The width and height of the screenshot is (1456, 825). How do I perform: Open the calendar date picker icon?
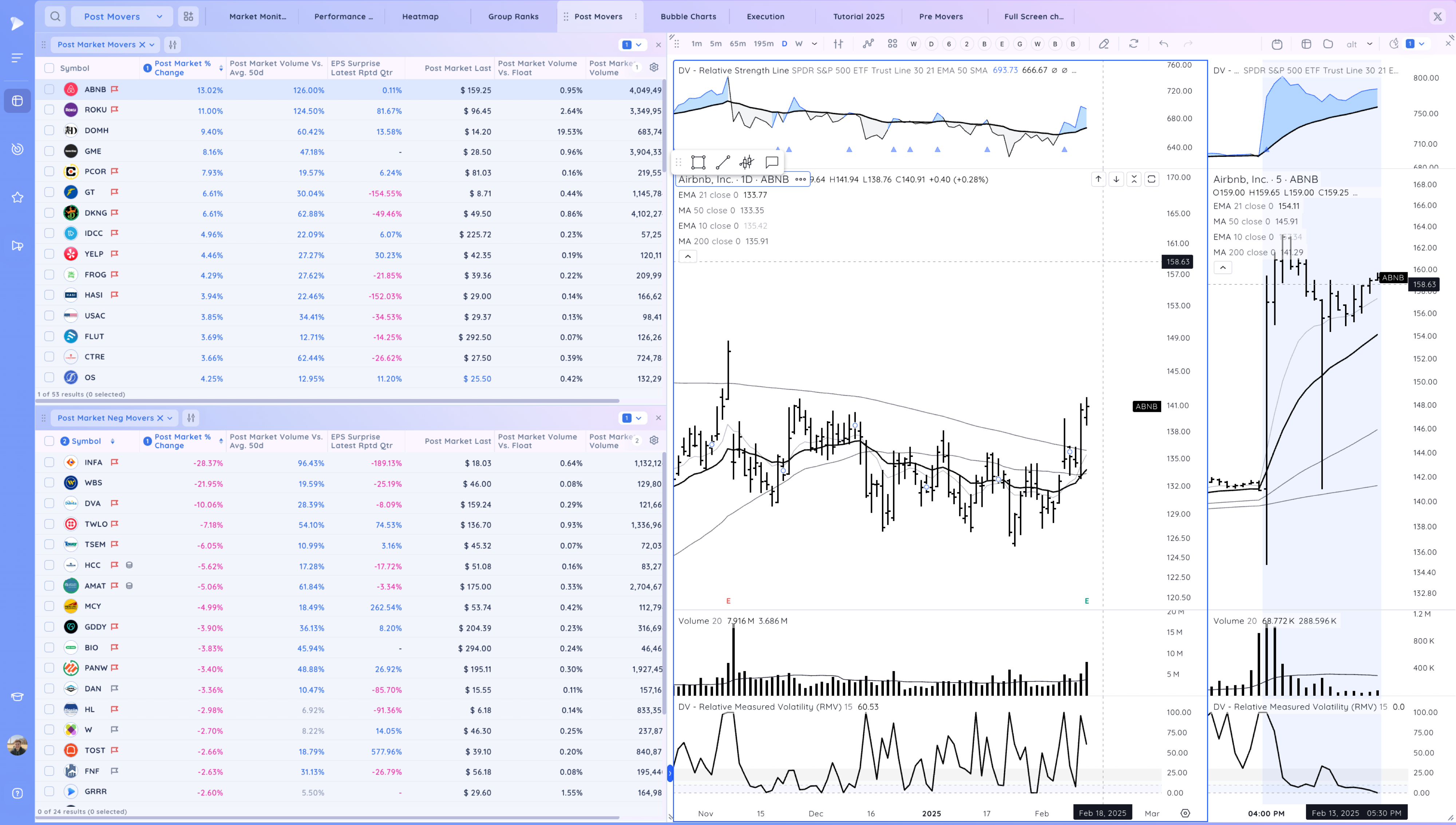coord(1277,44)
